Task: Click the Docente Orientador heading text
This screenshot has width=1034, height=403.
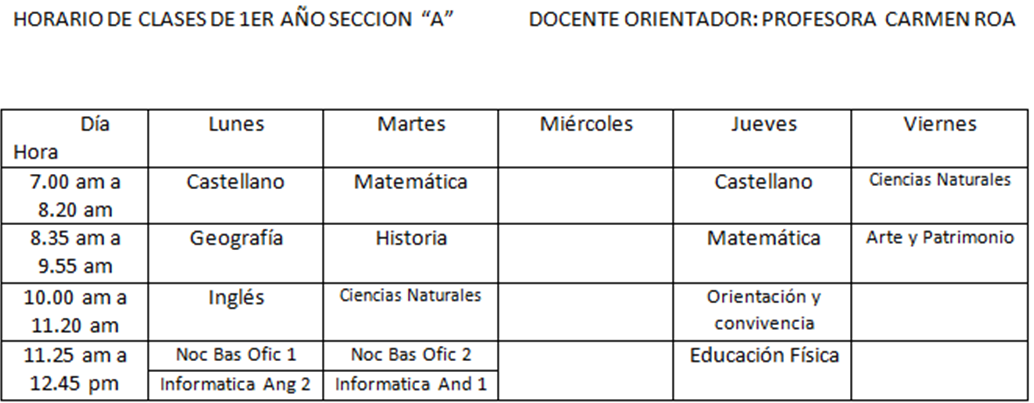Action: point(772,20)
